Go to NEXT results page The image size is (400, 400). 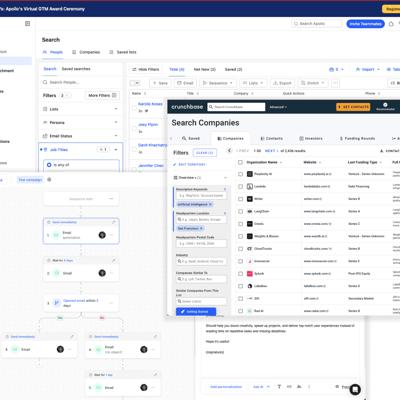pyautogui.click(x=270, y=151)
